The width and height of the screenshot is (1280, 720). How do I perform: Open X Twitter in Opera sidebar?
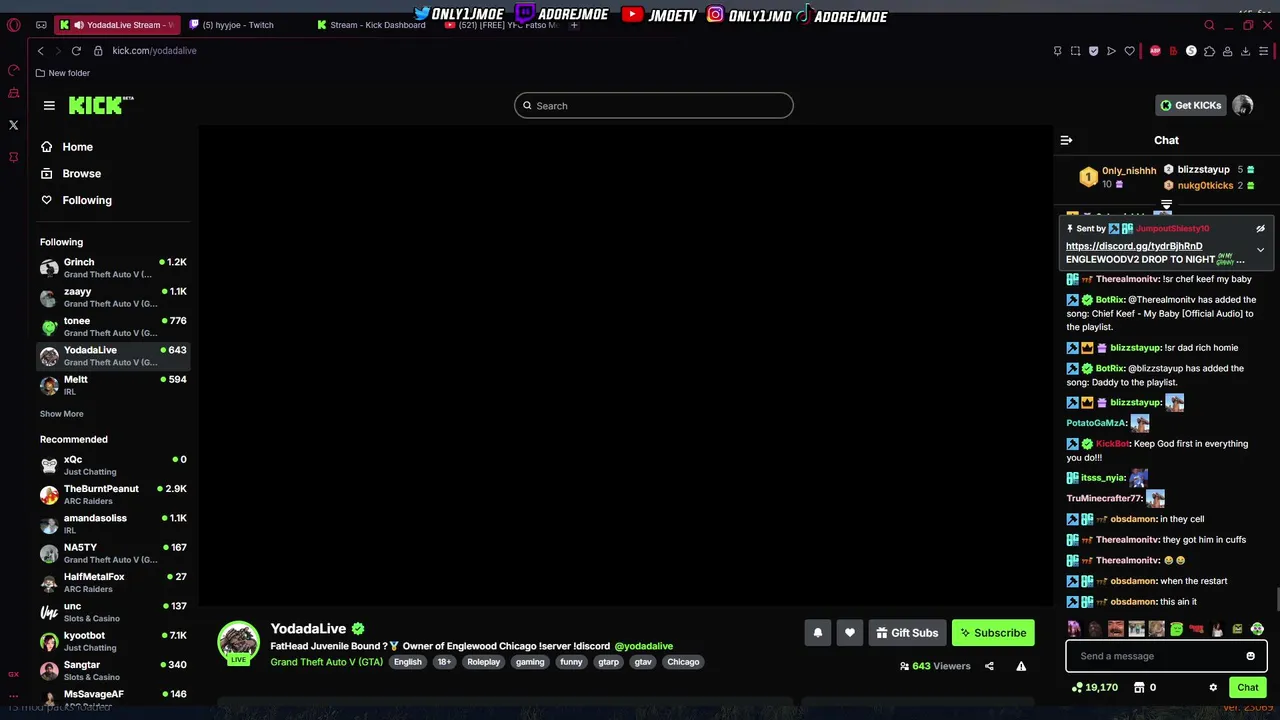(x=14, y=125)
